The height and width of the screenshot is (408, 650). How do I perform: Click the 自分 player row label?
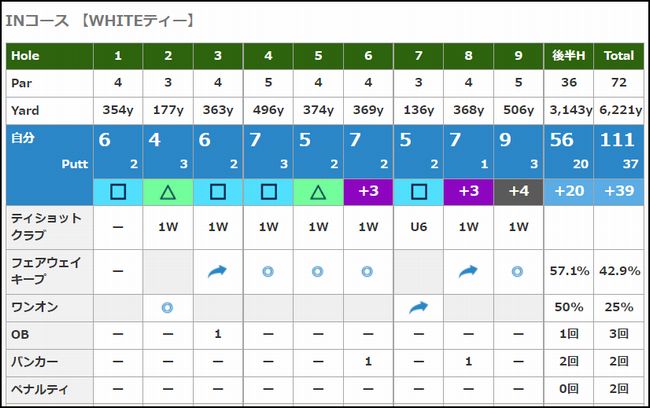pyautogui.click(x=22, y=138)
